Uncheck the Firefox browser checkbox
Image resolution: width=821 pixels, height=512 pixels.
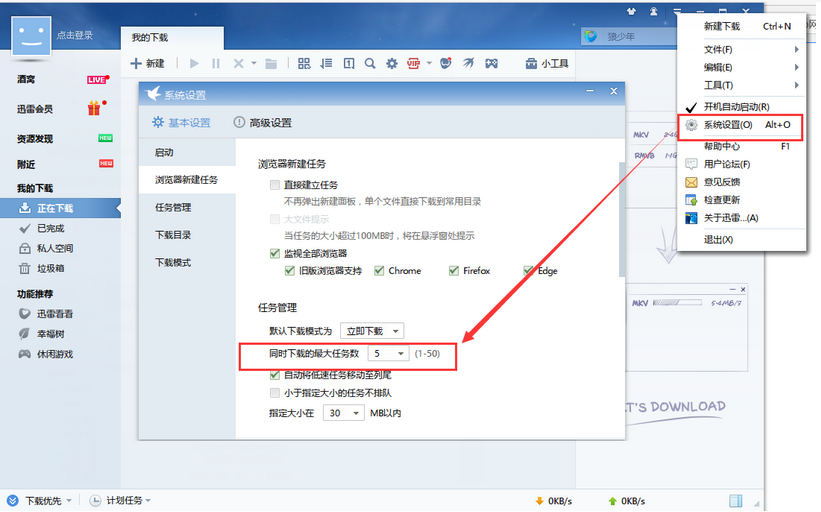(454, 271)
